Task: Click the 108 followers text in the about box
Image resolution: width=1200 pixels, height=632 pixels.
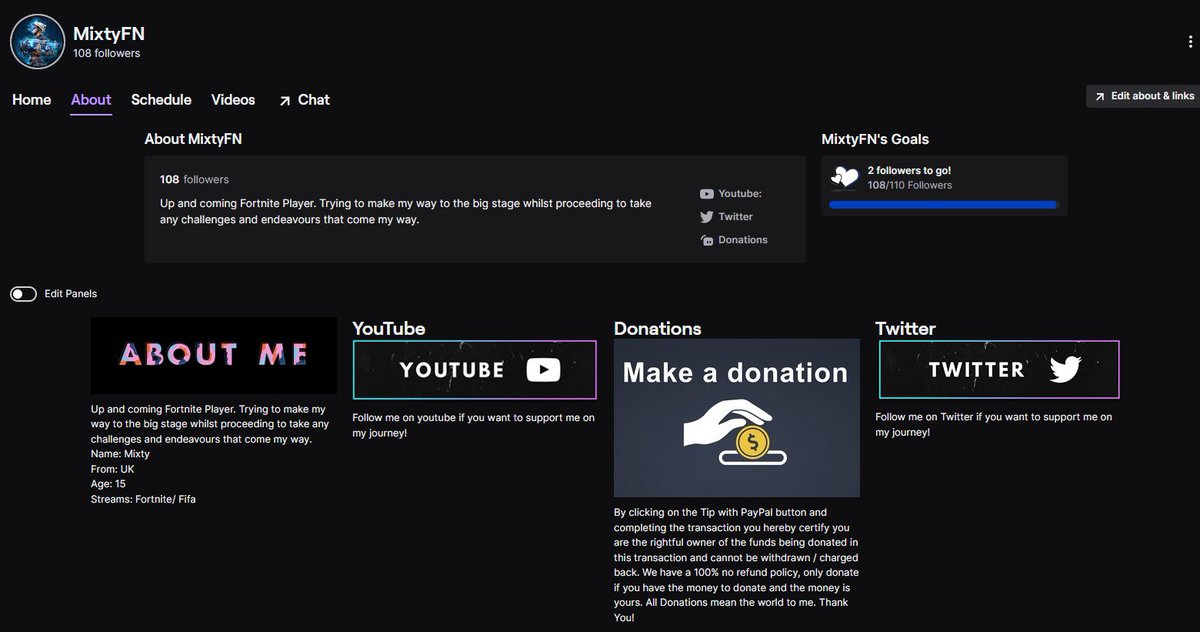Action: point(194,180)
